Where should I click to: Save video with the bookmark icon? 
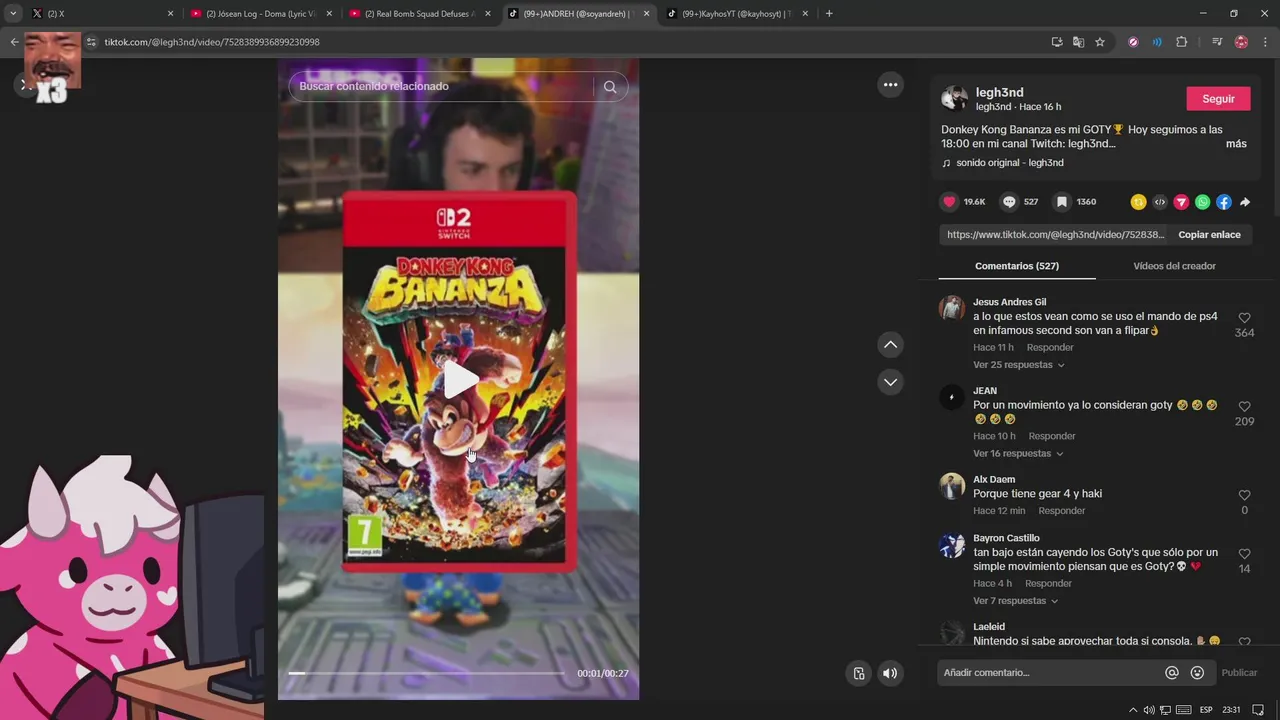[1062, 202]
